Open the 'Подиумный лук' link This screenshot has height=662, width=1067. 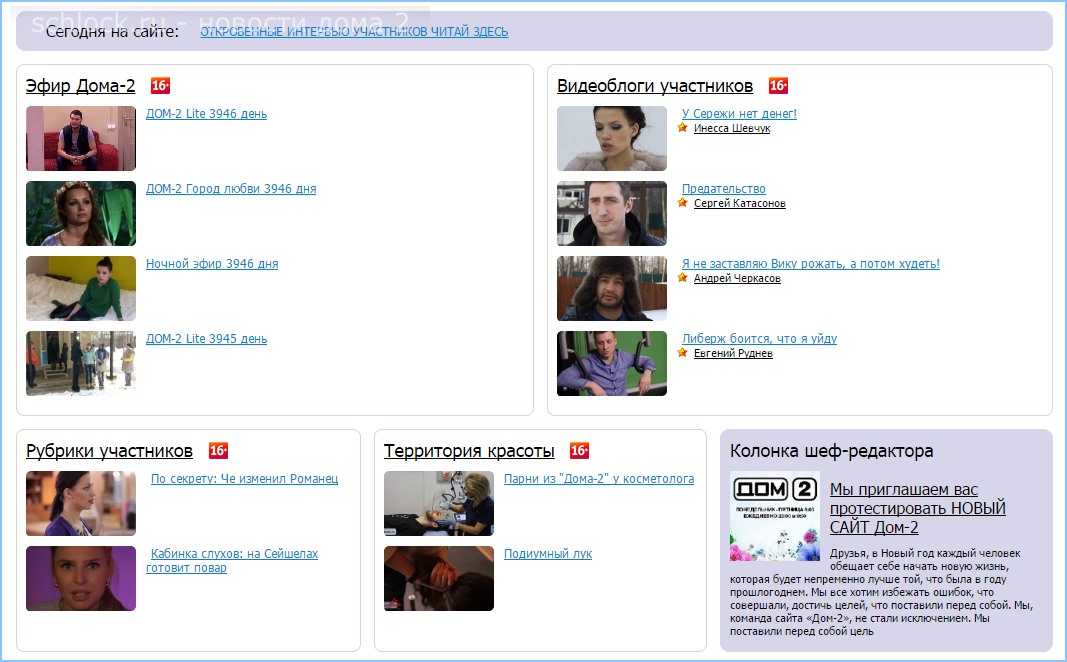point(548,553)
